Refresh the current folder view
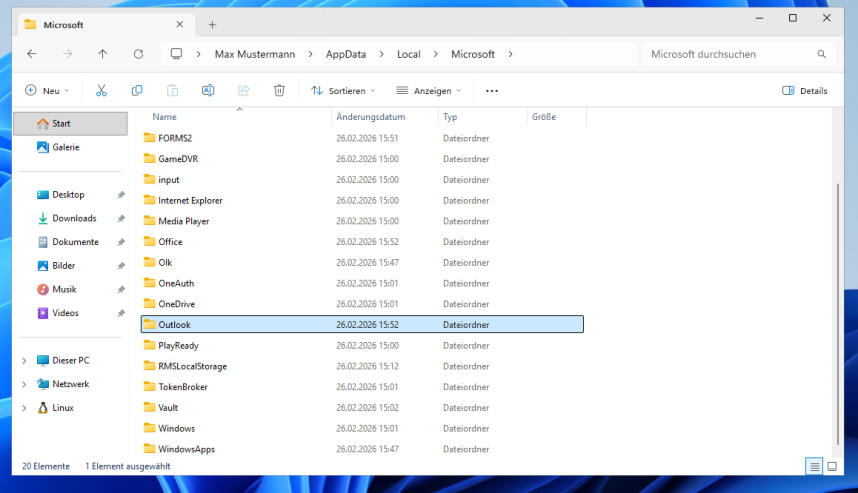The width and height of the screenshot is (858, 493). pyautogui.click(x=138, y=54)
